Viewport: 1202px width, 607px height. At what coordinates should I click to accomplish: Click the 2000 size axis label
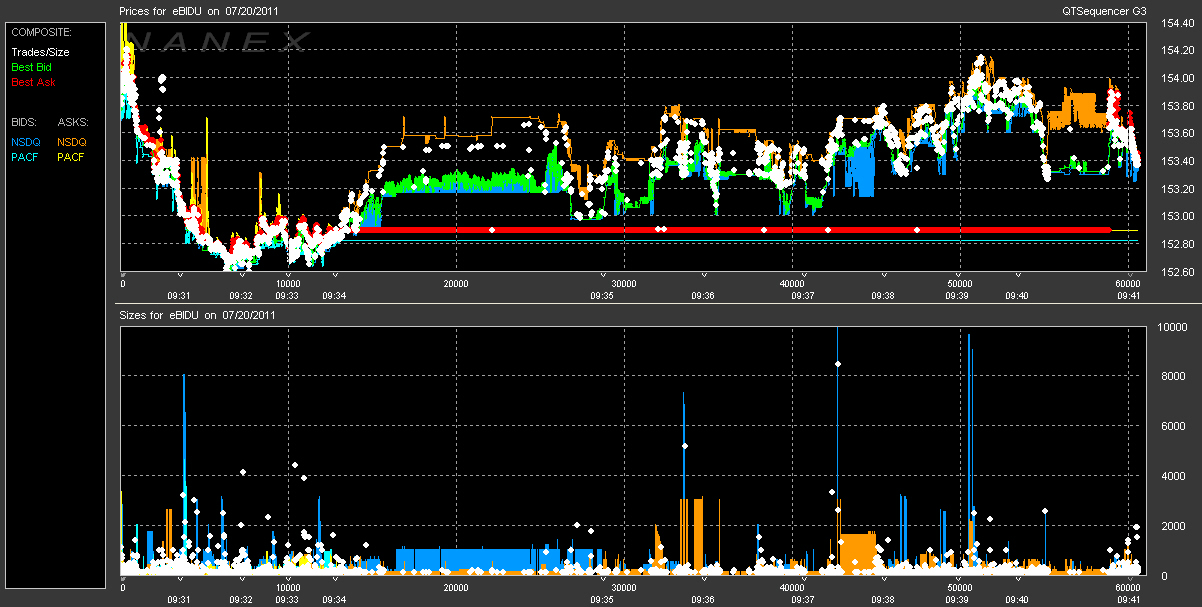point(1171,527)
